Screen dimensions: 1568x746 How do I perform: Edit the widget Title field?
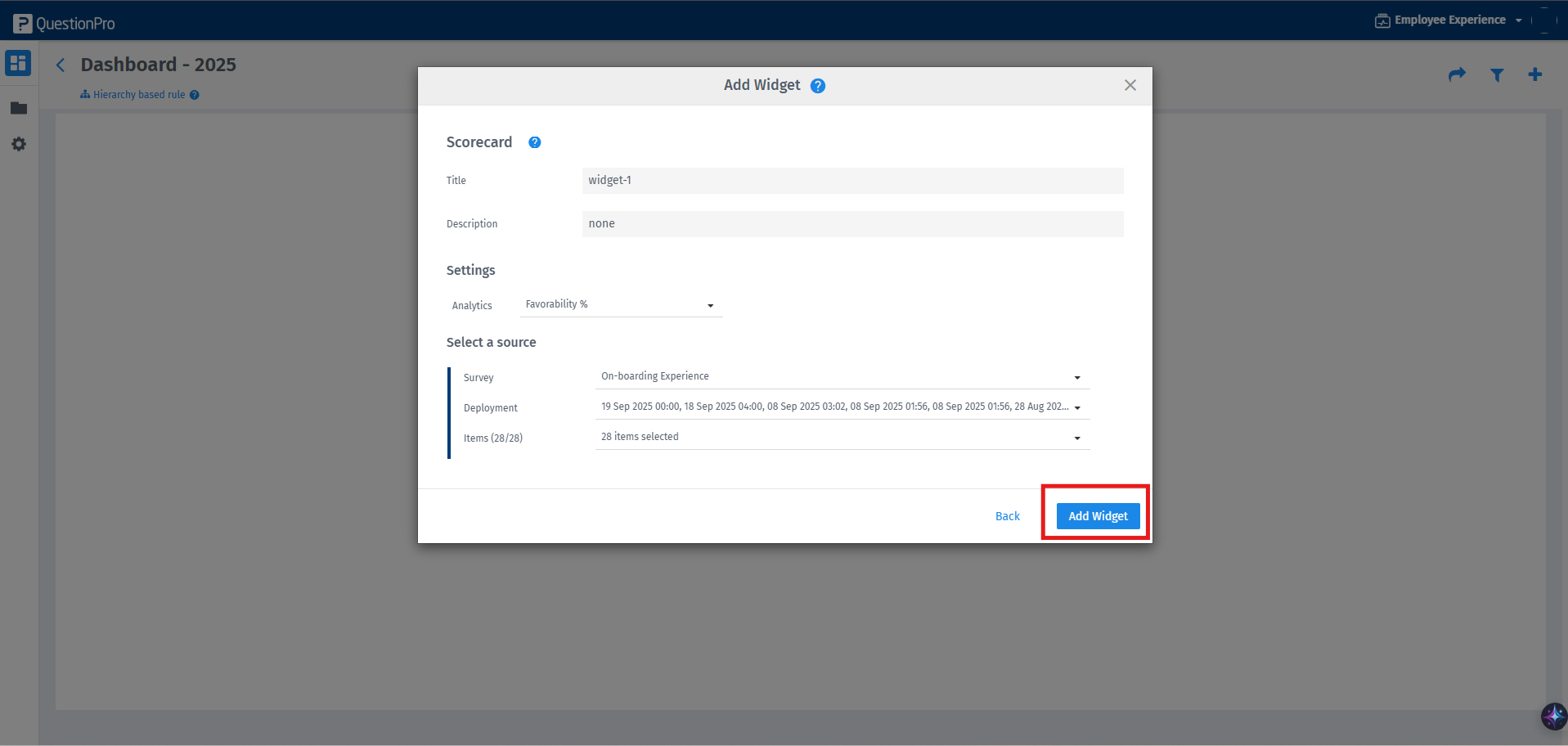point(851,180)
